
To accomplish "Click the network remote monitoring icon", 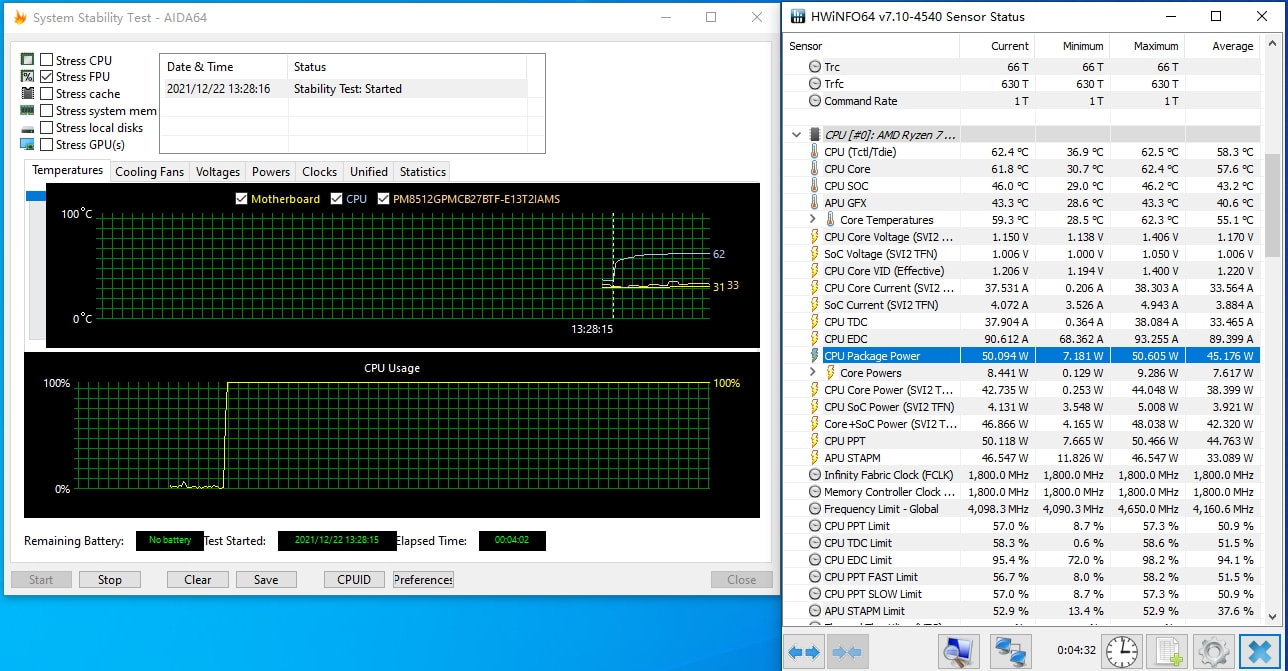I will point(1011,653).
